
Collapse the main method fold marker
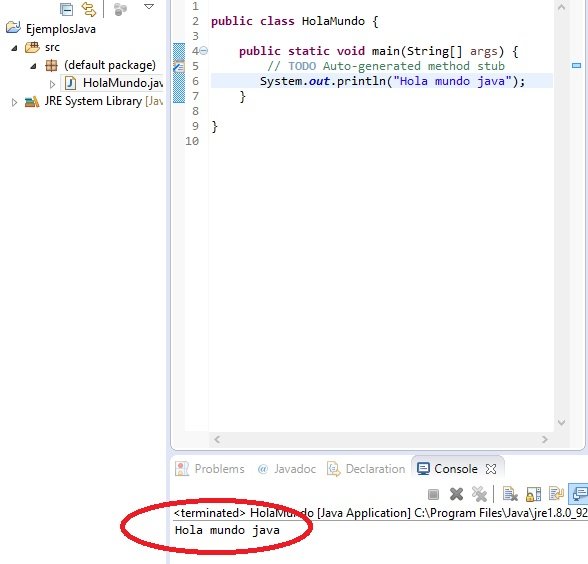pyautogui.click(x=204, y=51)
